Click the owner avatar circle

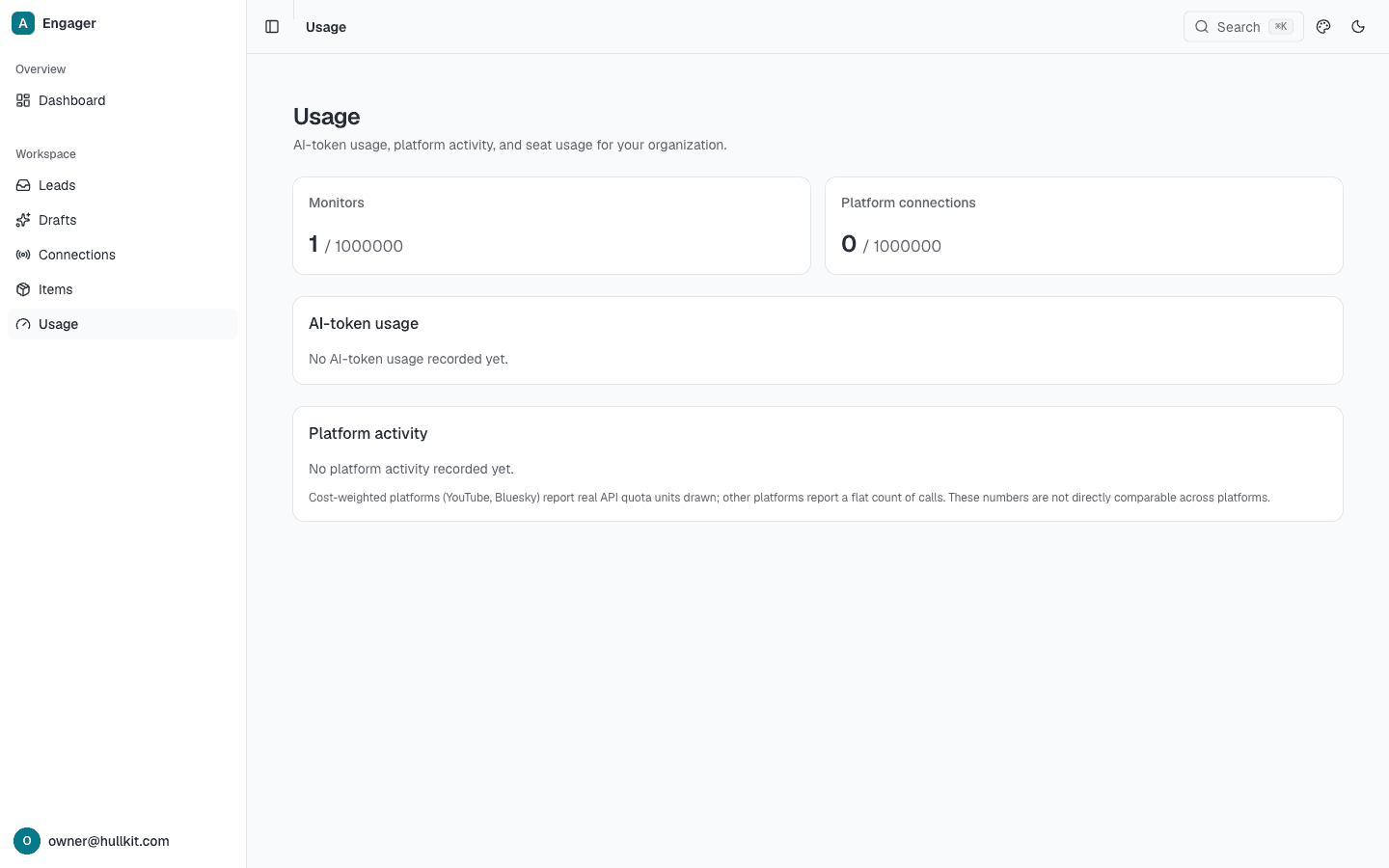[27, 841]
